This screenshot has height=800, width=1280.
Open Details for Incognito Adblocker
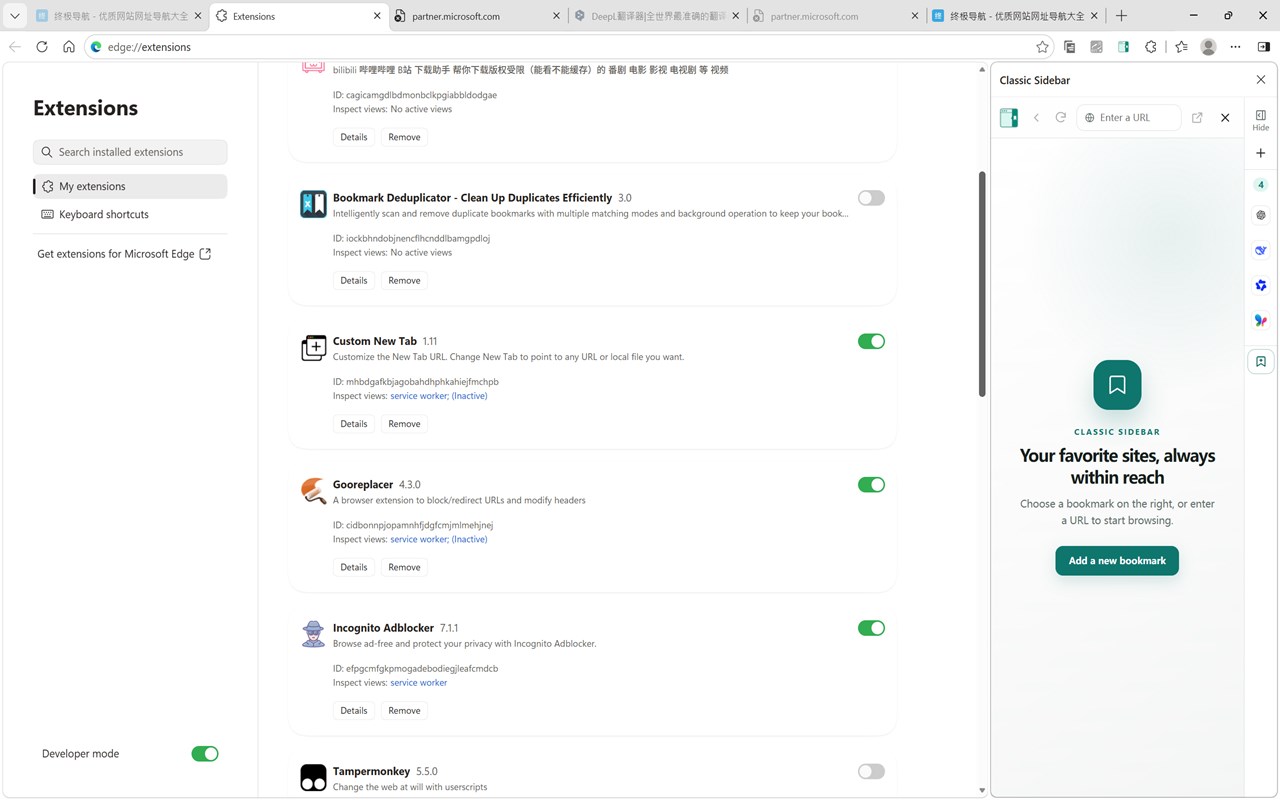coord(354,711)
